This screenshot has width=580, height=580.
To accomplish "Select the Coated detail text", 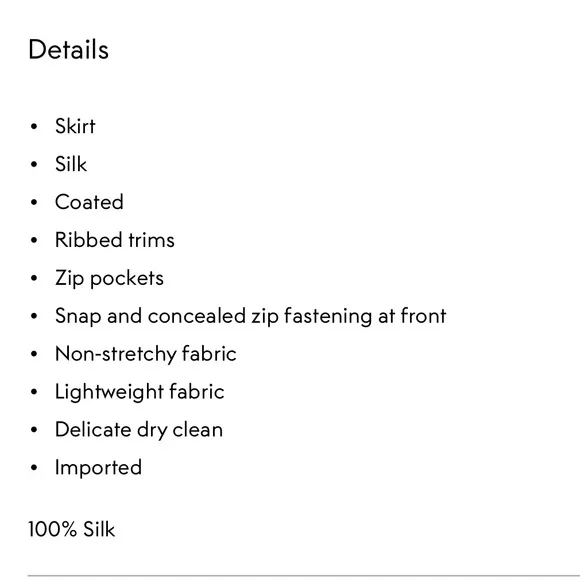I will 89,202.
